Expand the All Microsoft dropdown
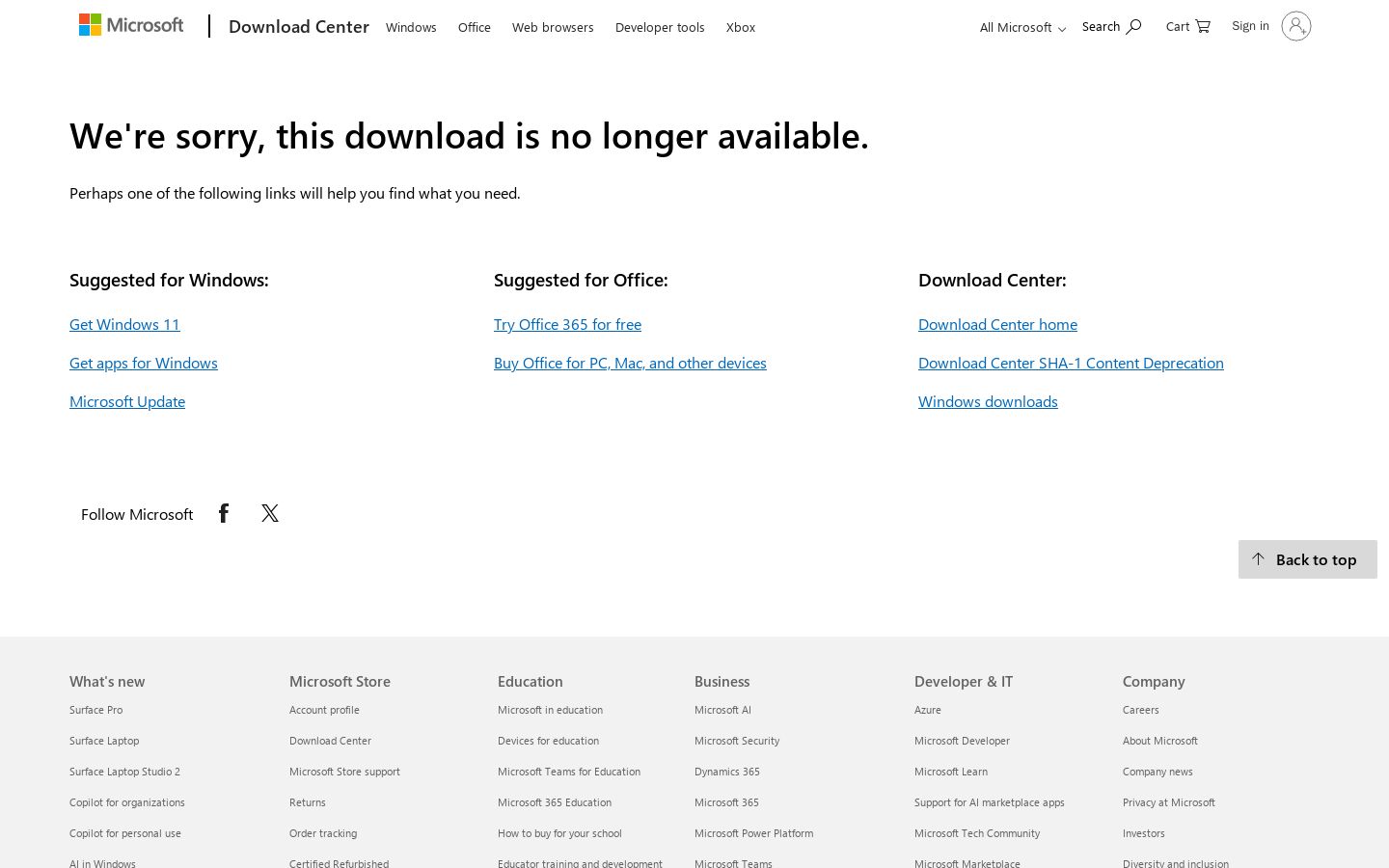Image resolution: width=1389 pixels, height=868 pixels. [x=1022, y=27]
